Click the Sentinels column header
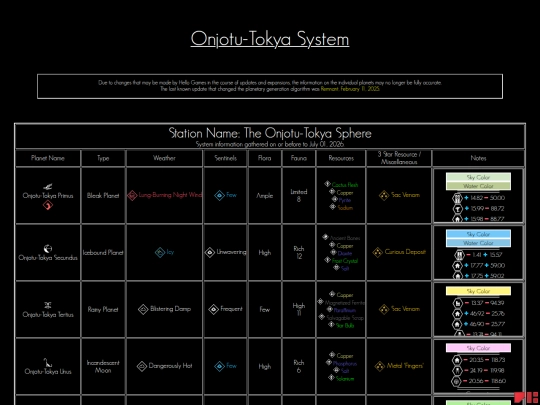 (x=226, y=158)
